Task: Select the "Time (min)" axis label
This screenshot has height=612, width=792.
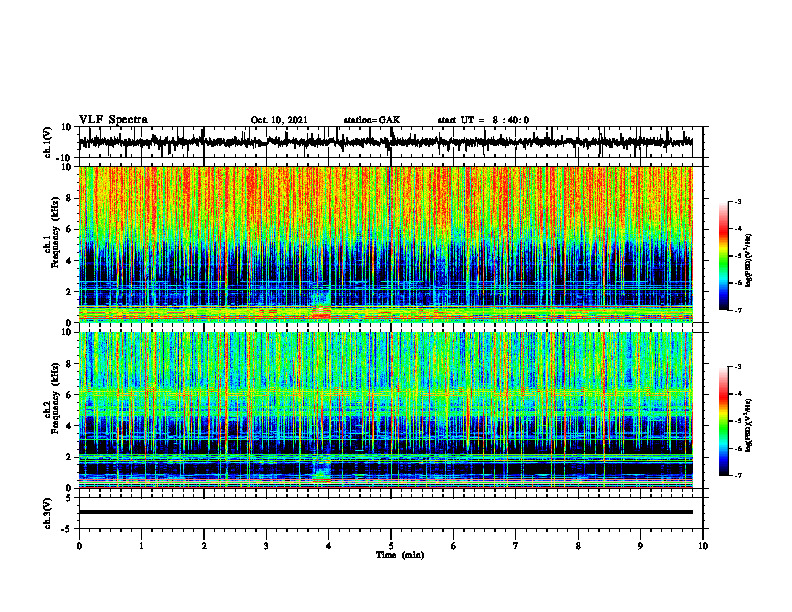Action: (x=400, y=555)
